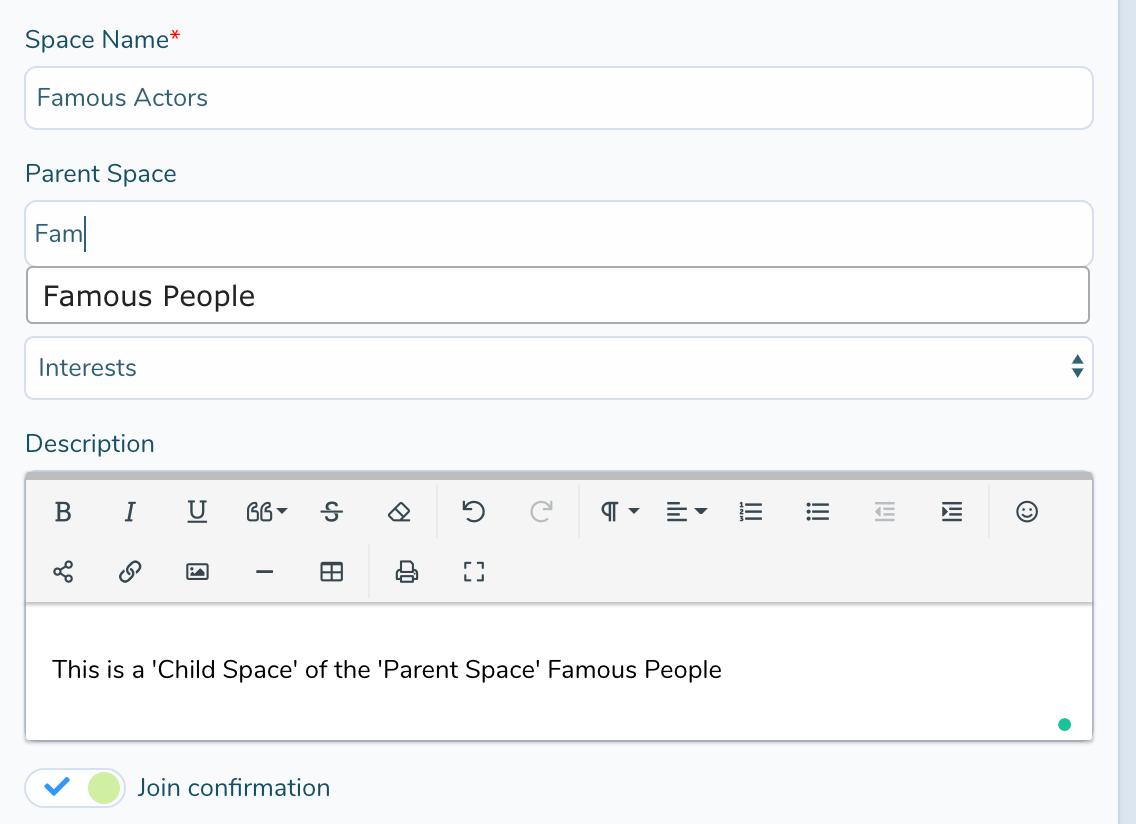Select Famous People suggestion
Screen dimensions: 1136x824
[x=557, y=296]
